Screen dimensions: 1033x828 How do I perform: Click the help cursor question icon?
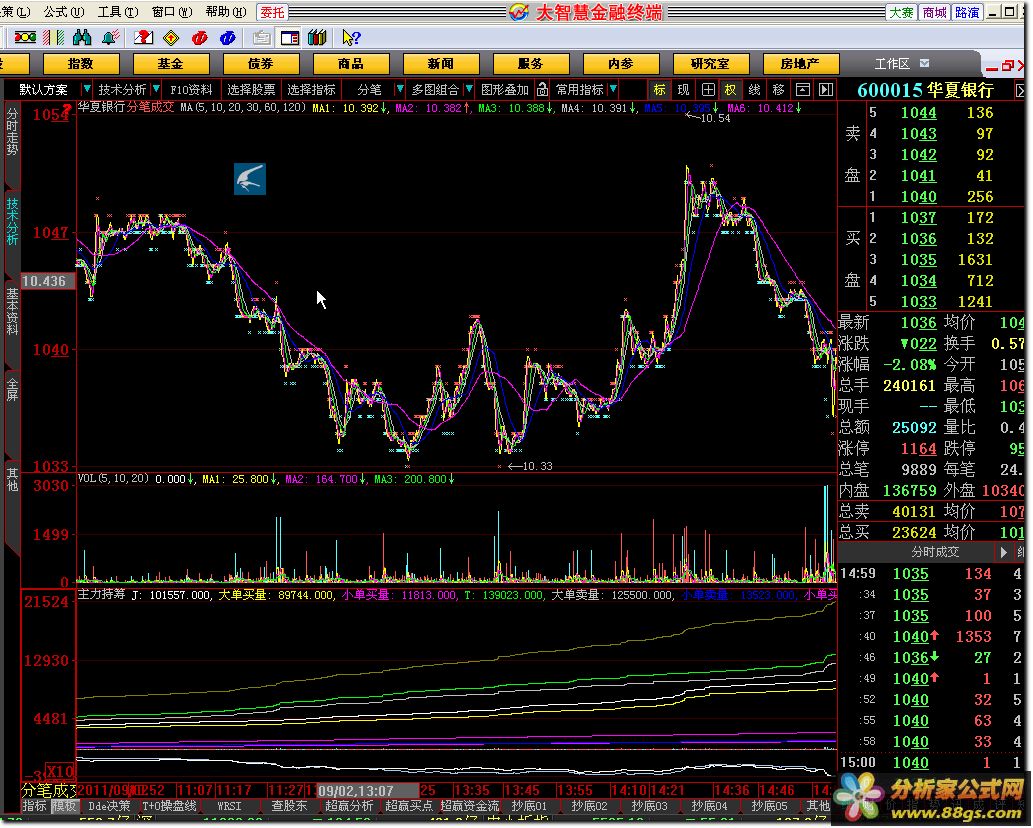tap(350, 38)
